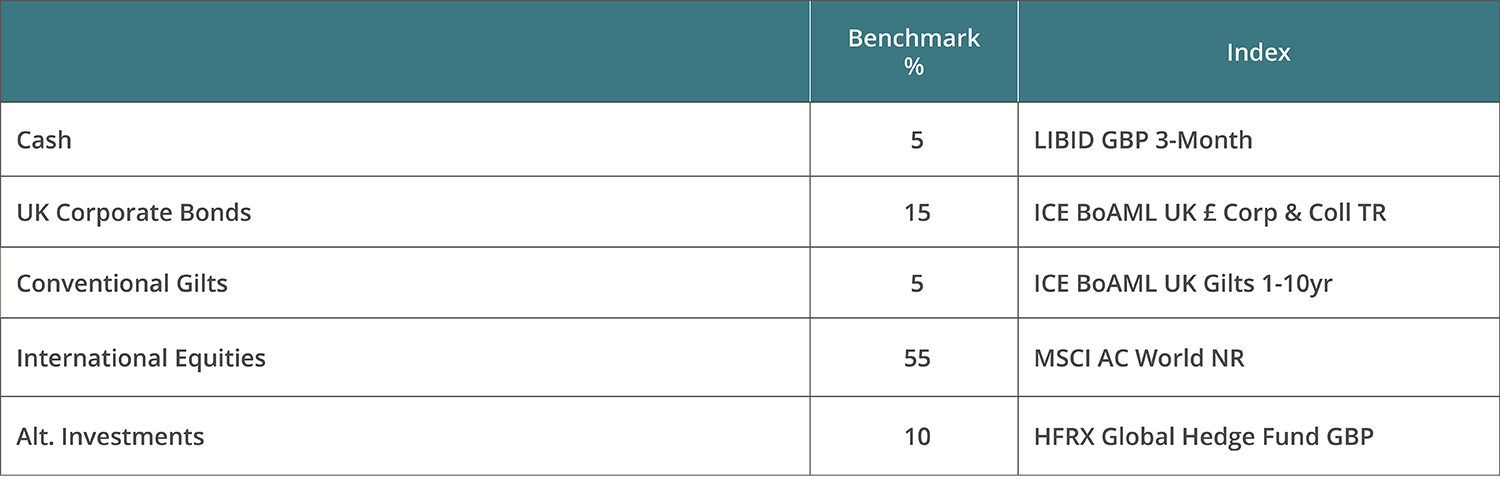
Task: Select the International Equities label
Action: pyautogui.click(x=141, y=358)
